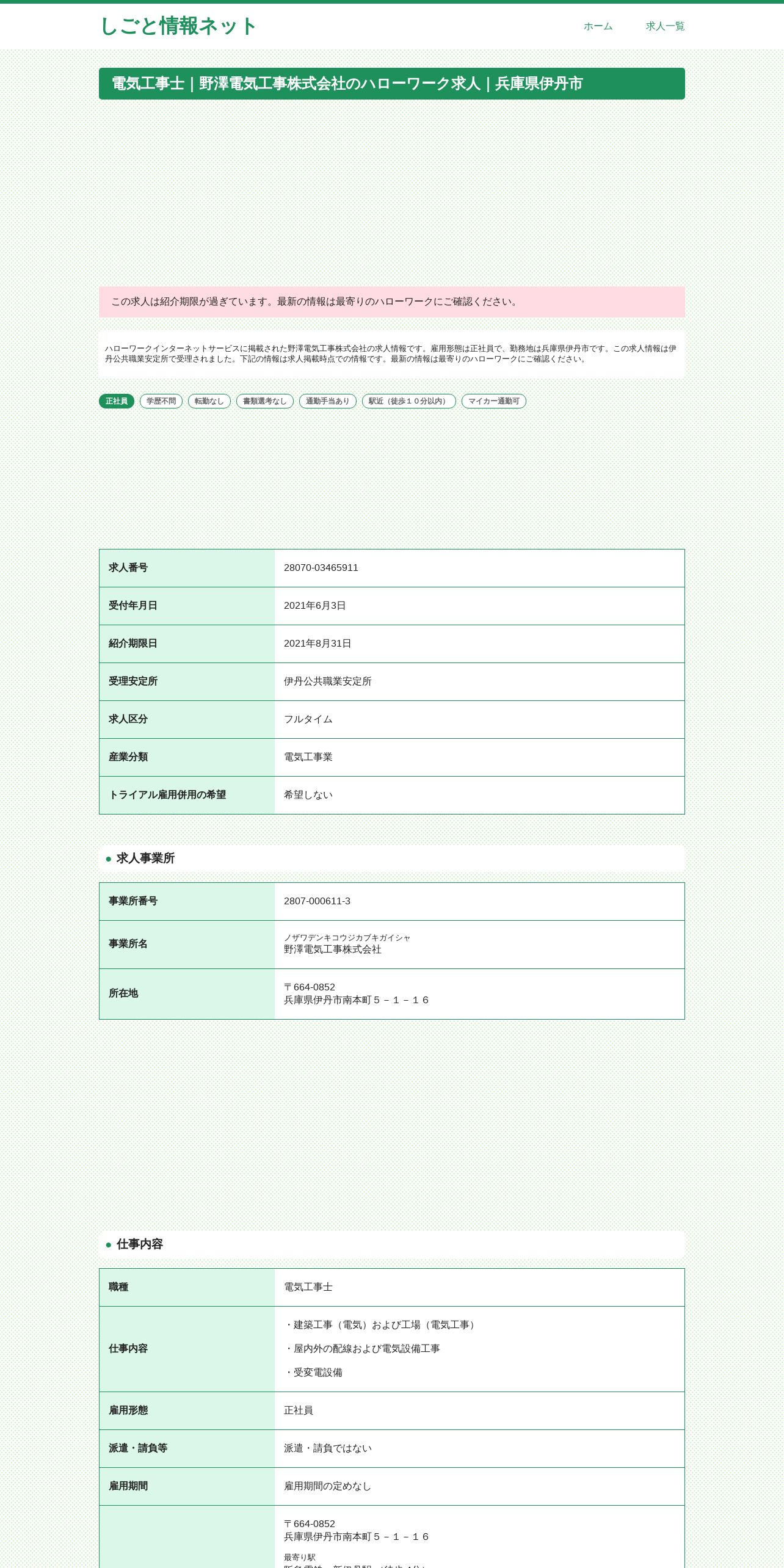Select katakana ノザワデンキコウジカブキガイシャ
The height and width of the screenshot is (1568, 784).
347,938
